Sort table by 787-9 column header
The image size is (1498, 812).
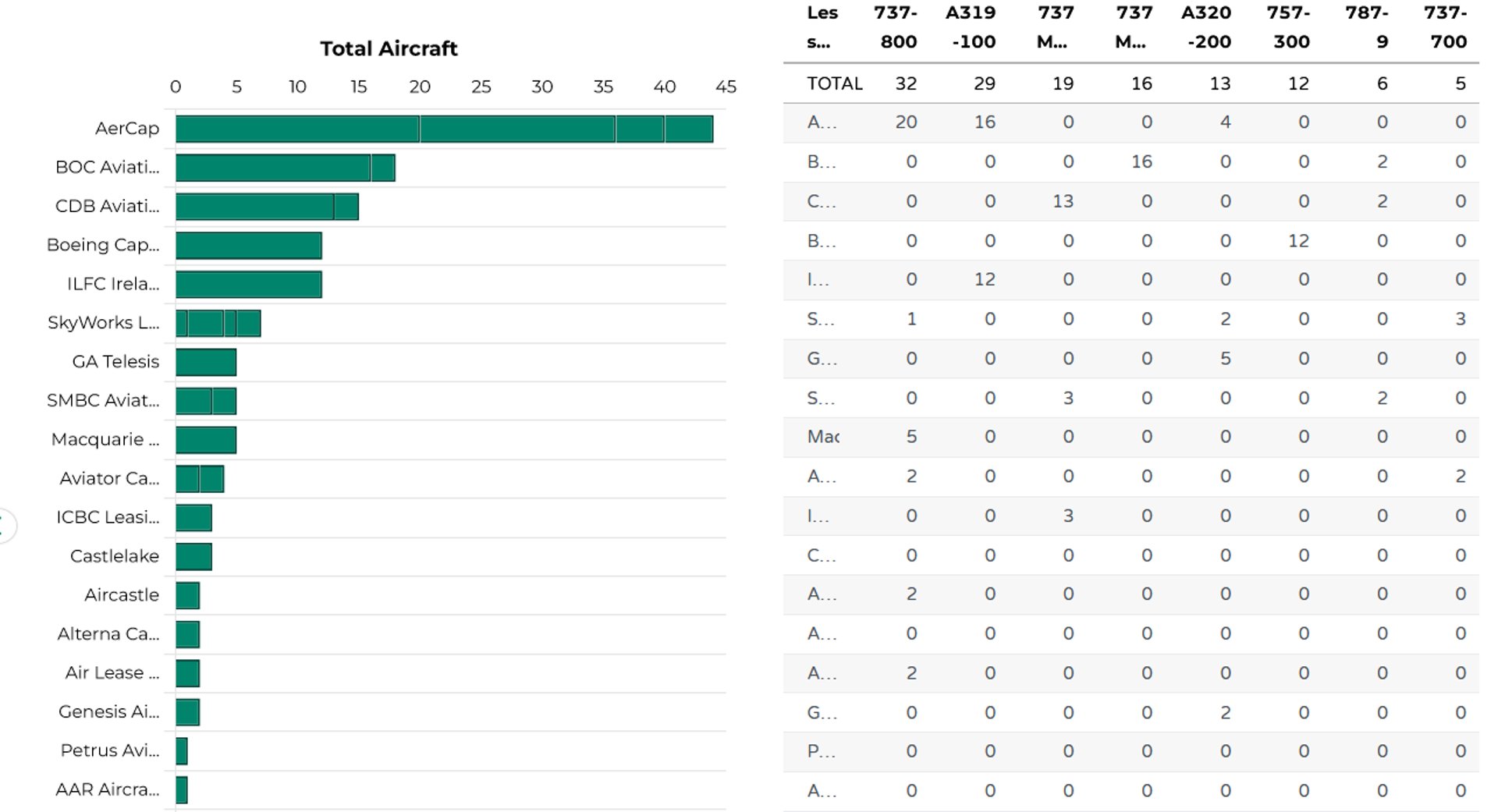pyautogui.click(x=1367, y=27)
